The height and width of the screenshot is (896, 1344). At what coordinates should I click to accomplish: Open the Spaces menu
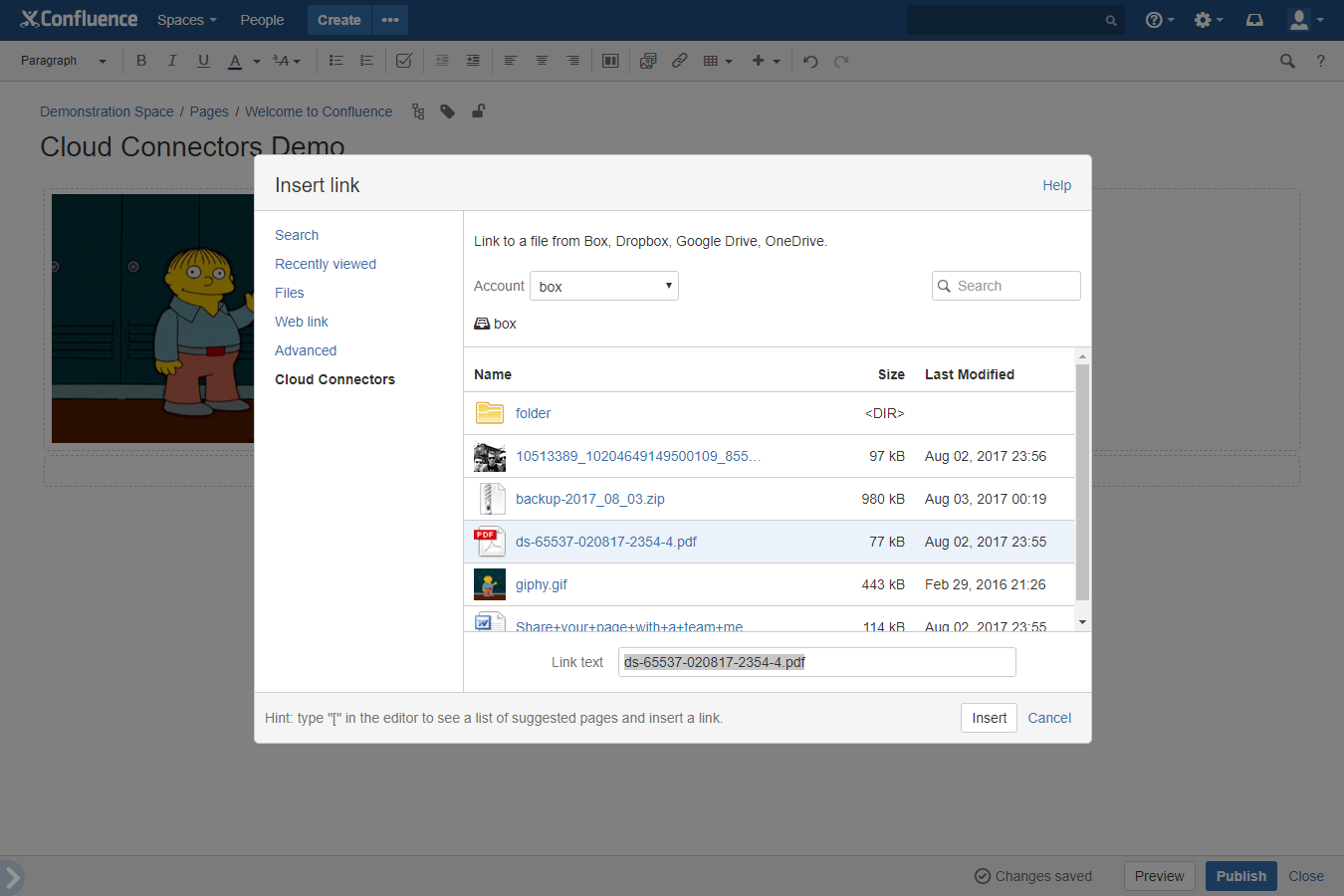coord(186,20)
